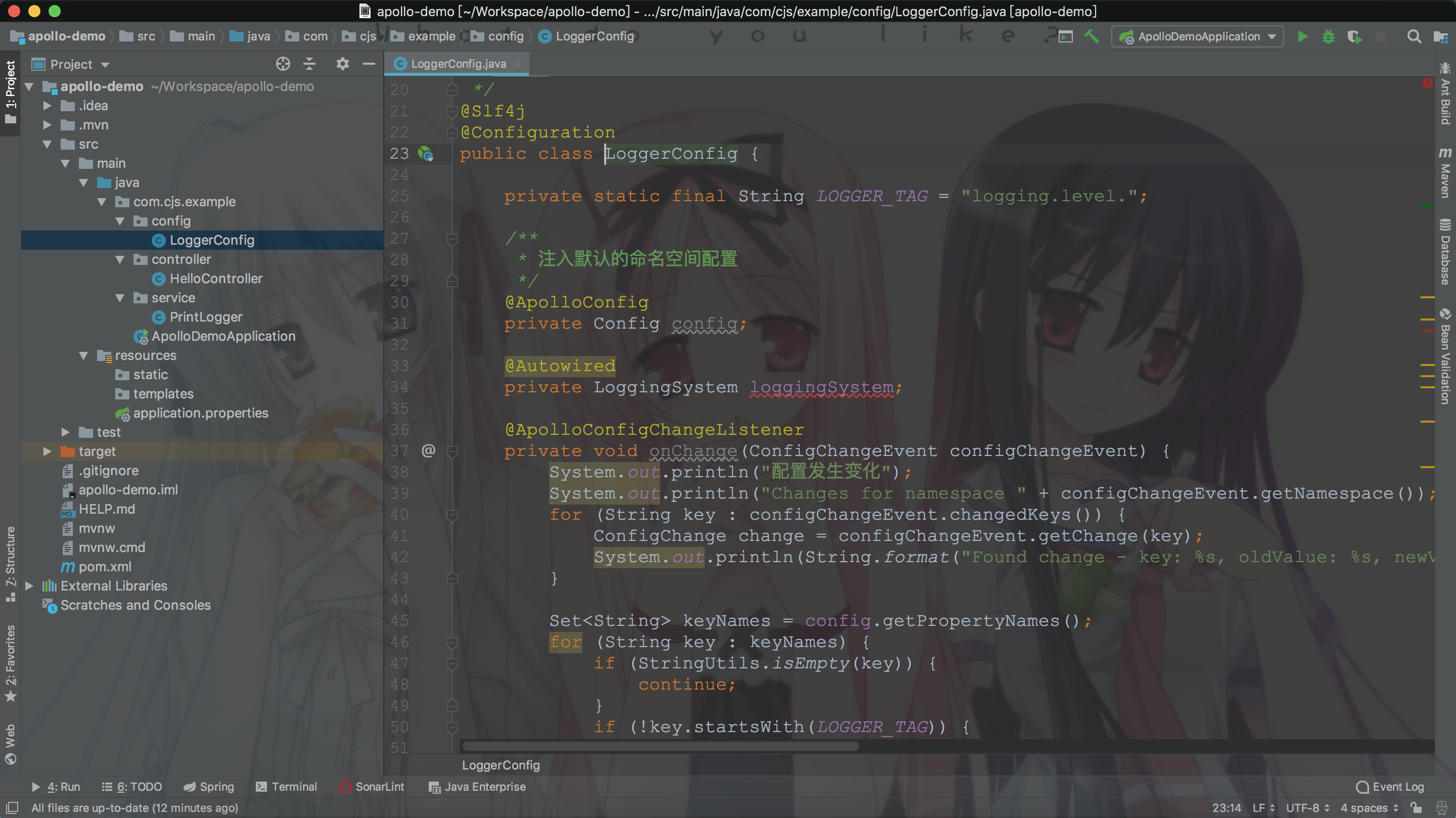Fold the if block at line 47
Viewport: 1456px width, 818px height.
(x=451, y=663)
